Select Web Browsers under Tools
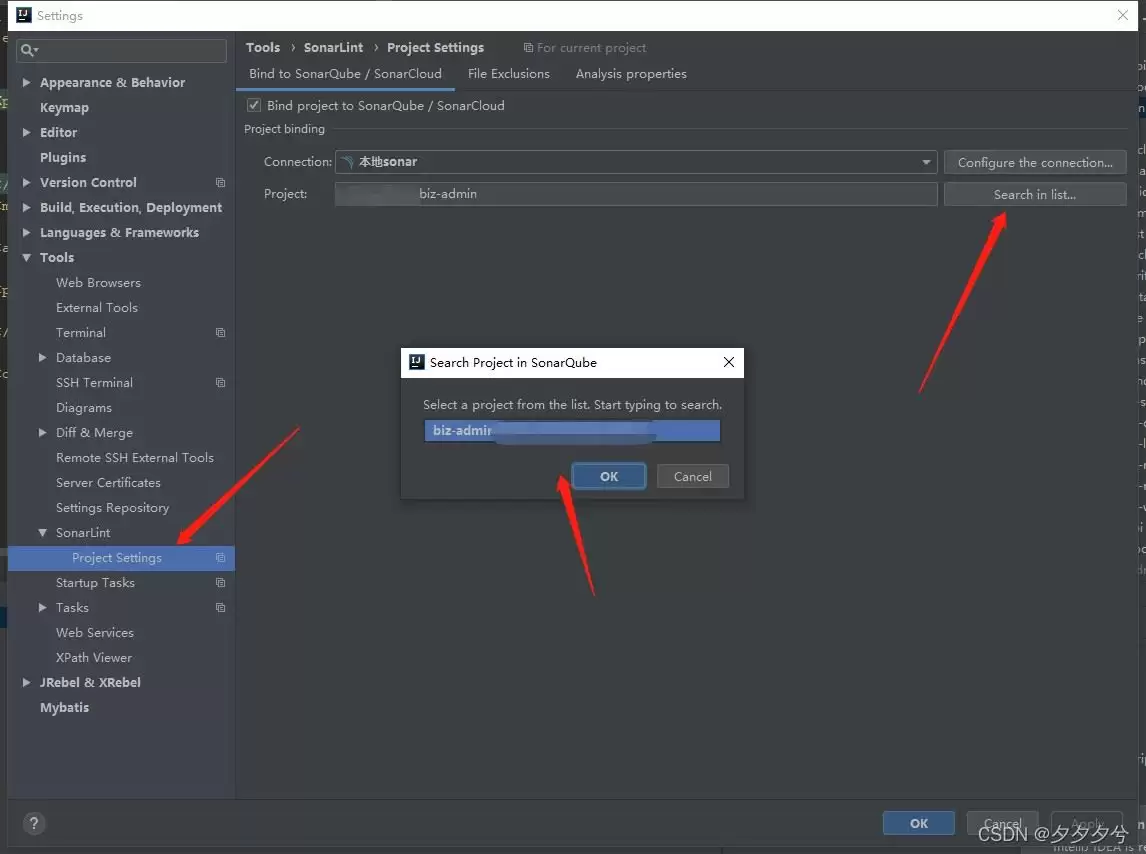The width and height of the screenshot is (1146, 854). 98,282
